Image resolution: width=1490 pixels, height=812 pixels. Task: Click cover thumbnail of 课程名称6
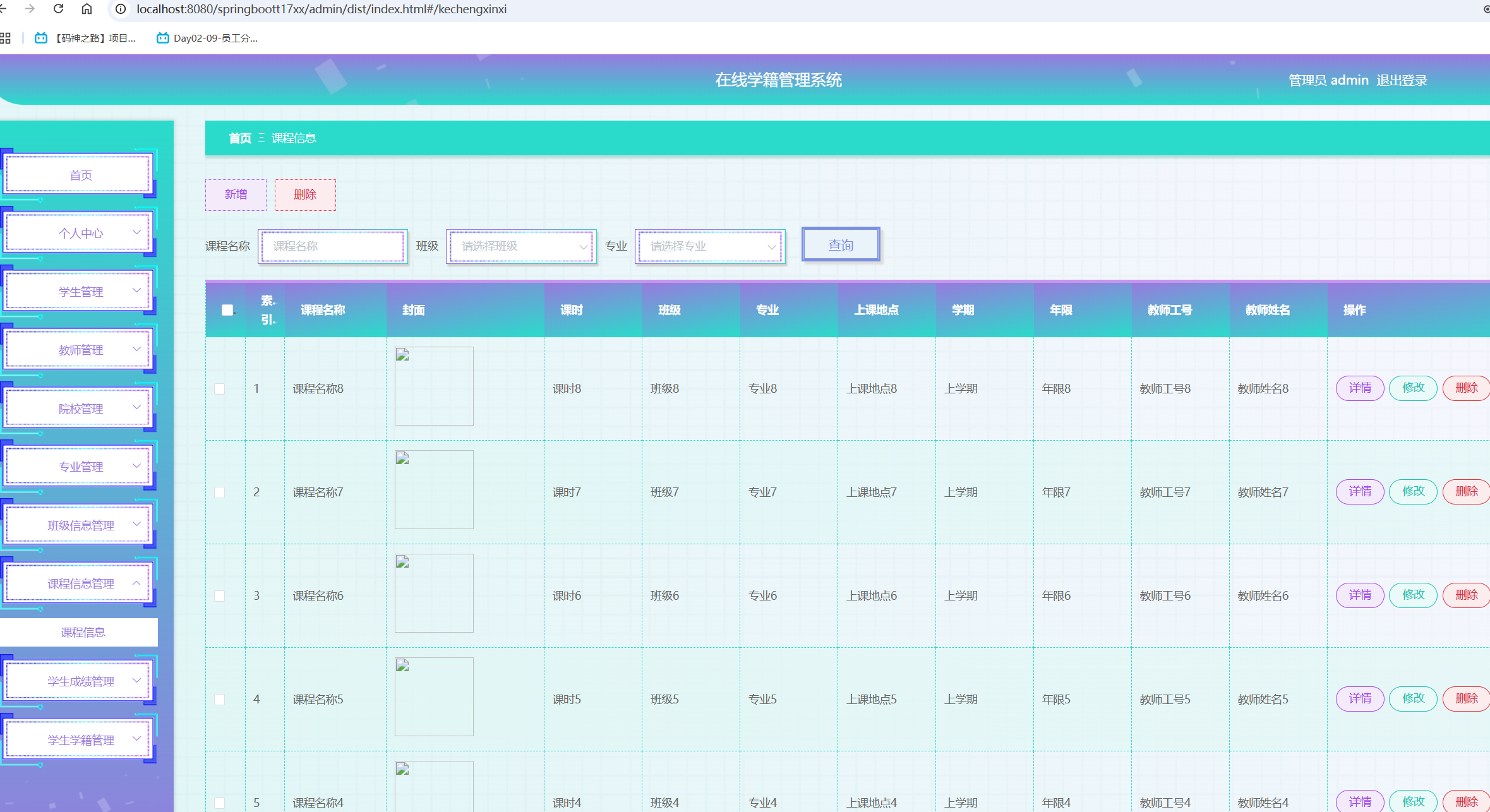coord(434,593)
